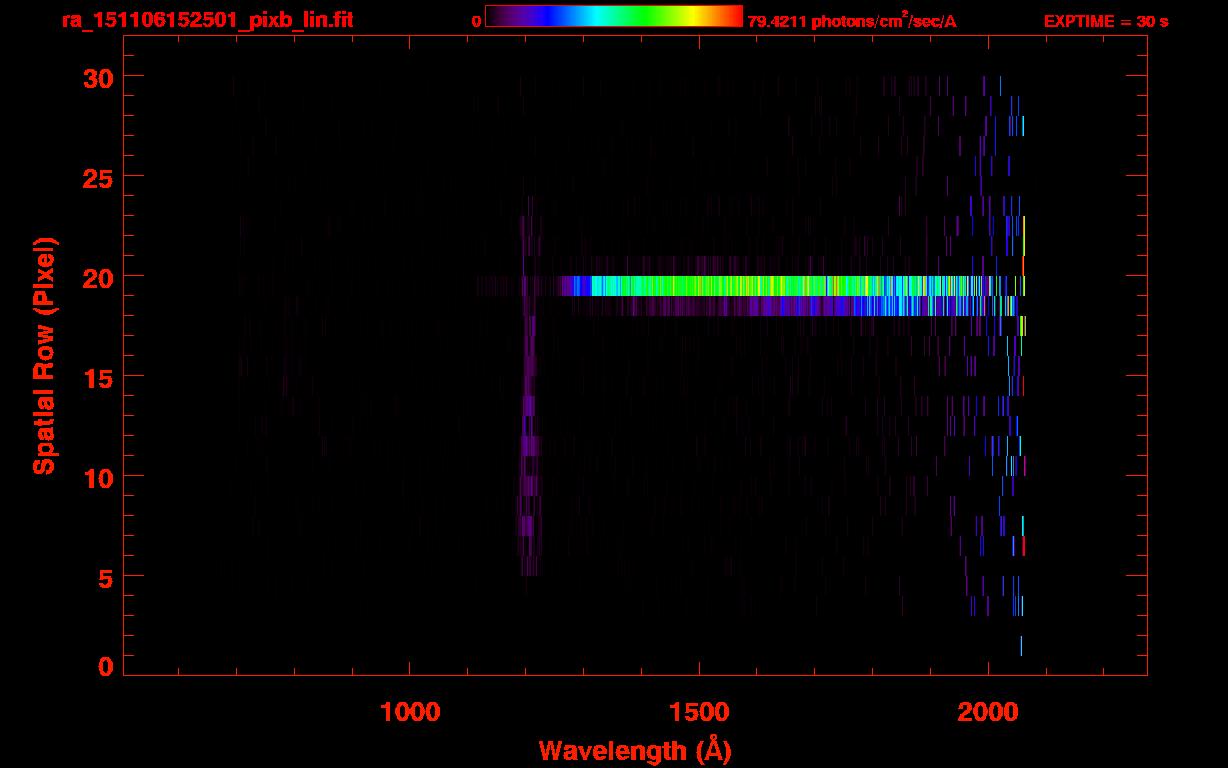1228x768 pixels.
Task: Click the 2000 wavelength tick label
Action: tap(988, 712)
